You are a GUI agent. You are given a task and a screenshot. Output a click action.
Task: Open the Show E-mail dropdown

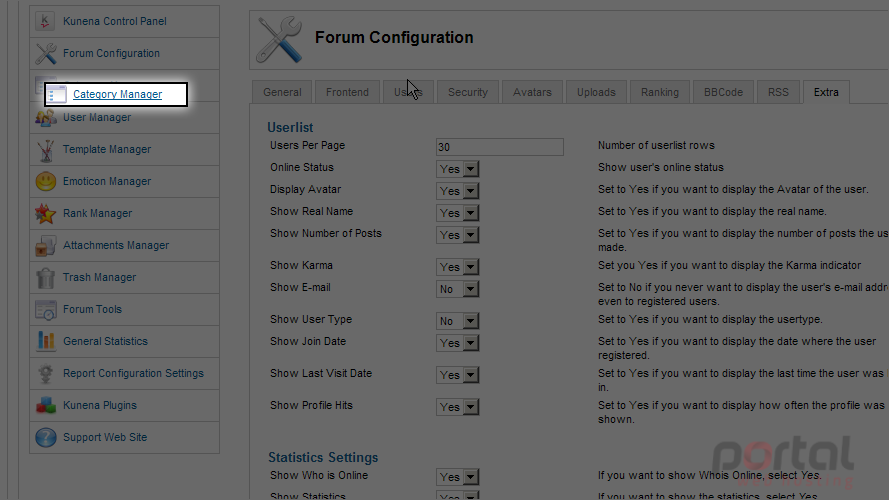pyautogui.click(x=458, y=289)
